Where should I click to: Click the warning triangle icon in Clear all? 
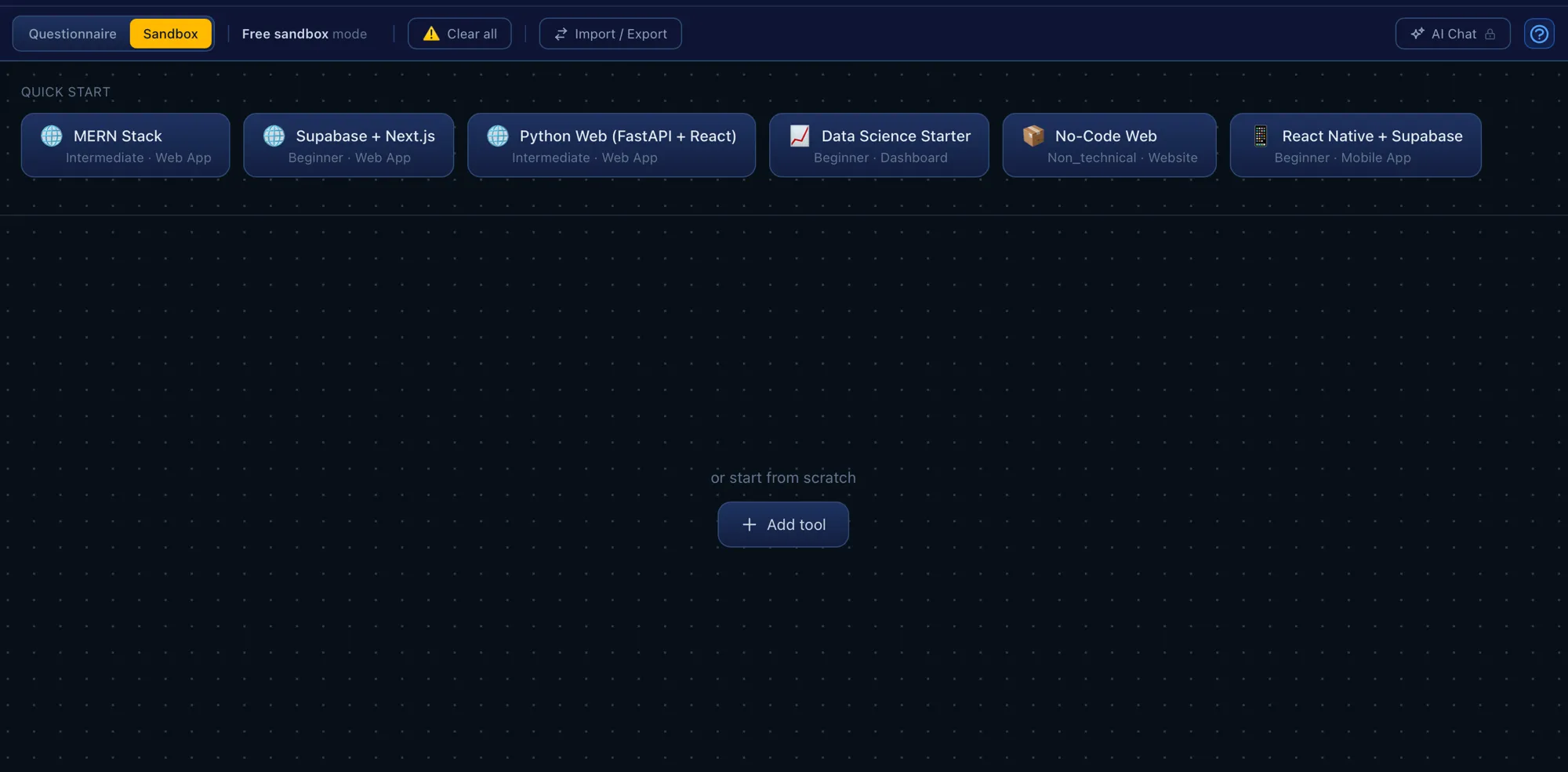point(431,34)
